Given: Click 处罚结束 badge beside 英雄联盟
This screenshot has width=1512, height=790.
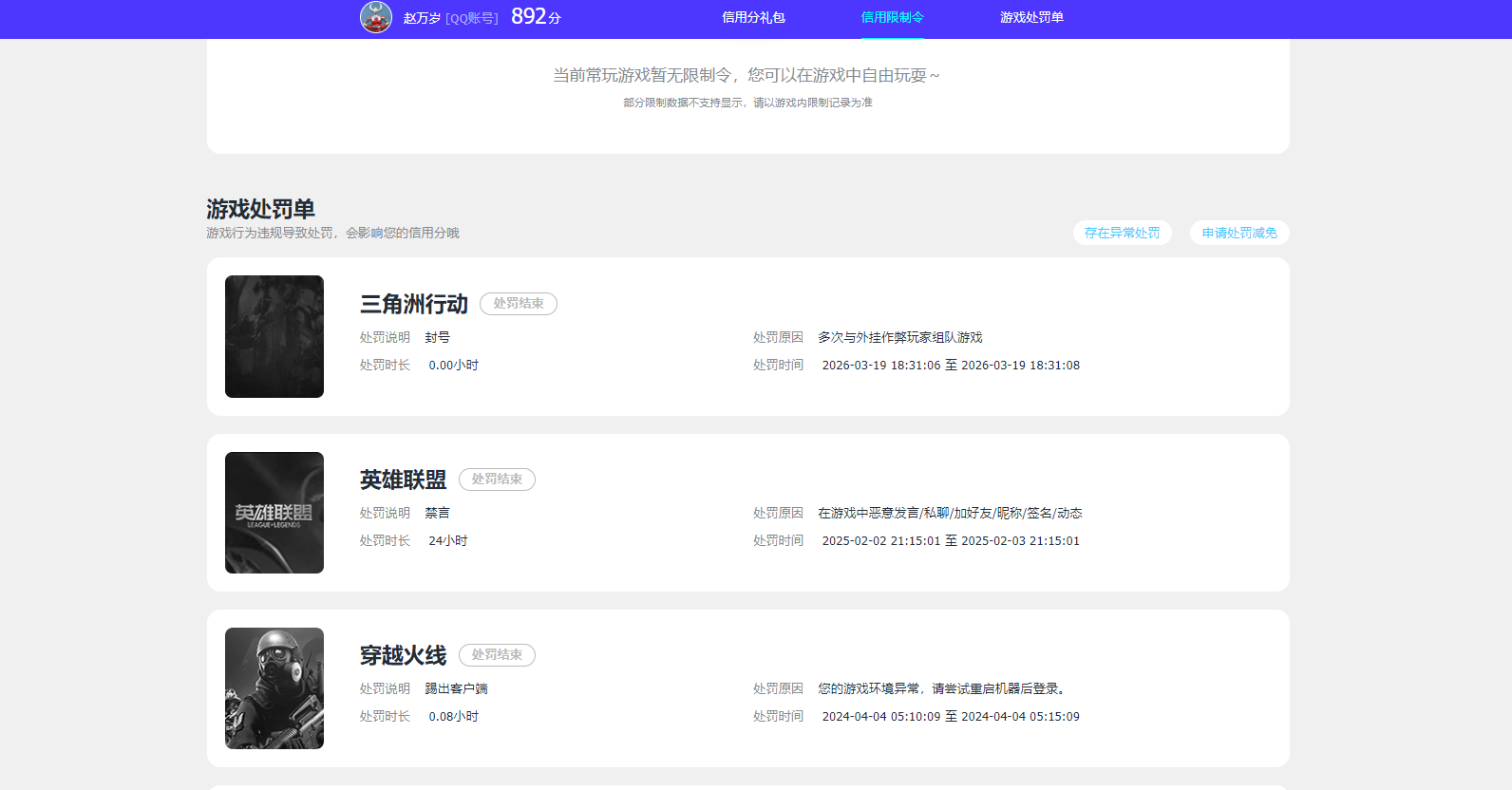Looking at the screenshot, I should coord(497,480).
